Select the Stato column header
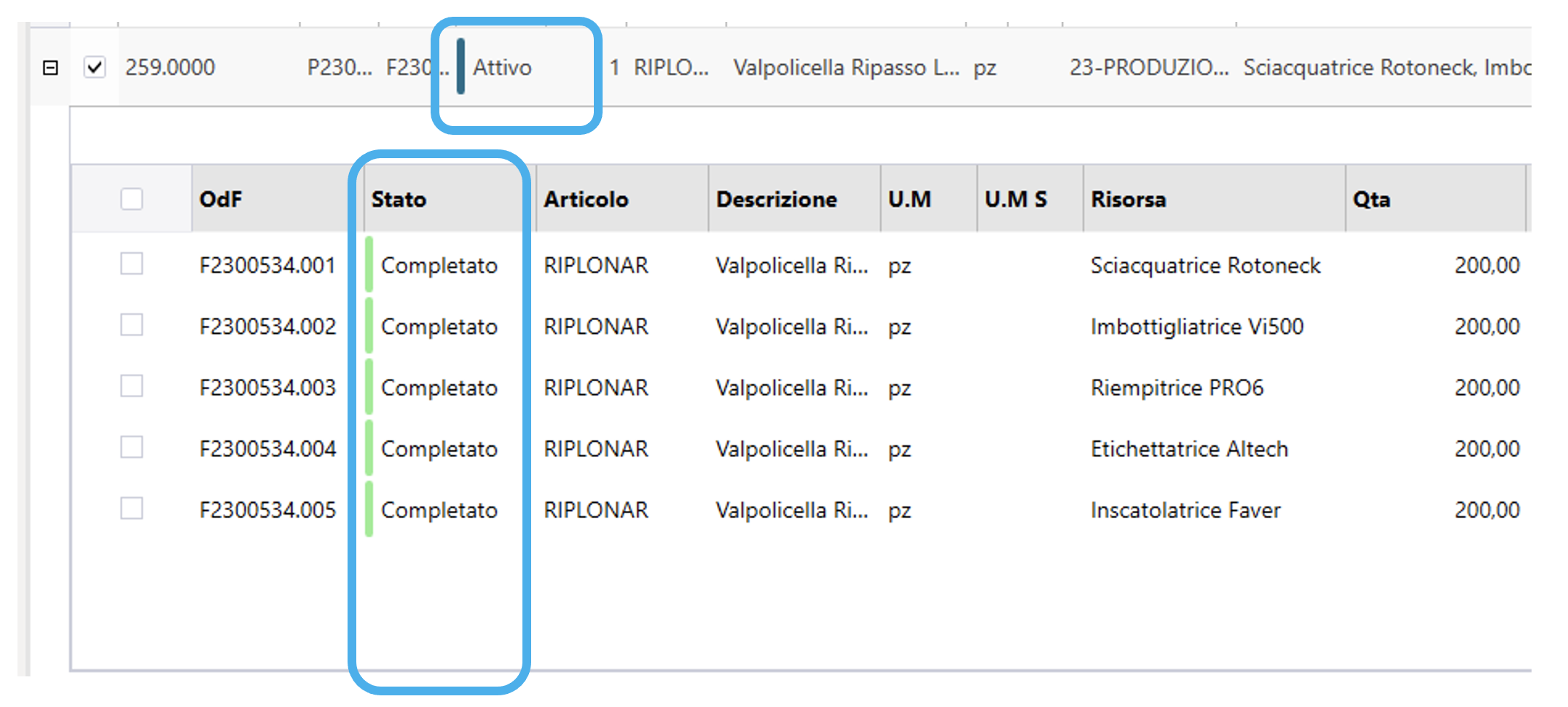The image size is (1568, 707). click(398, 198)
